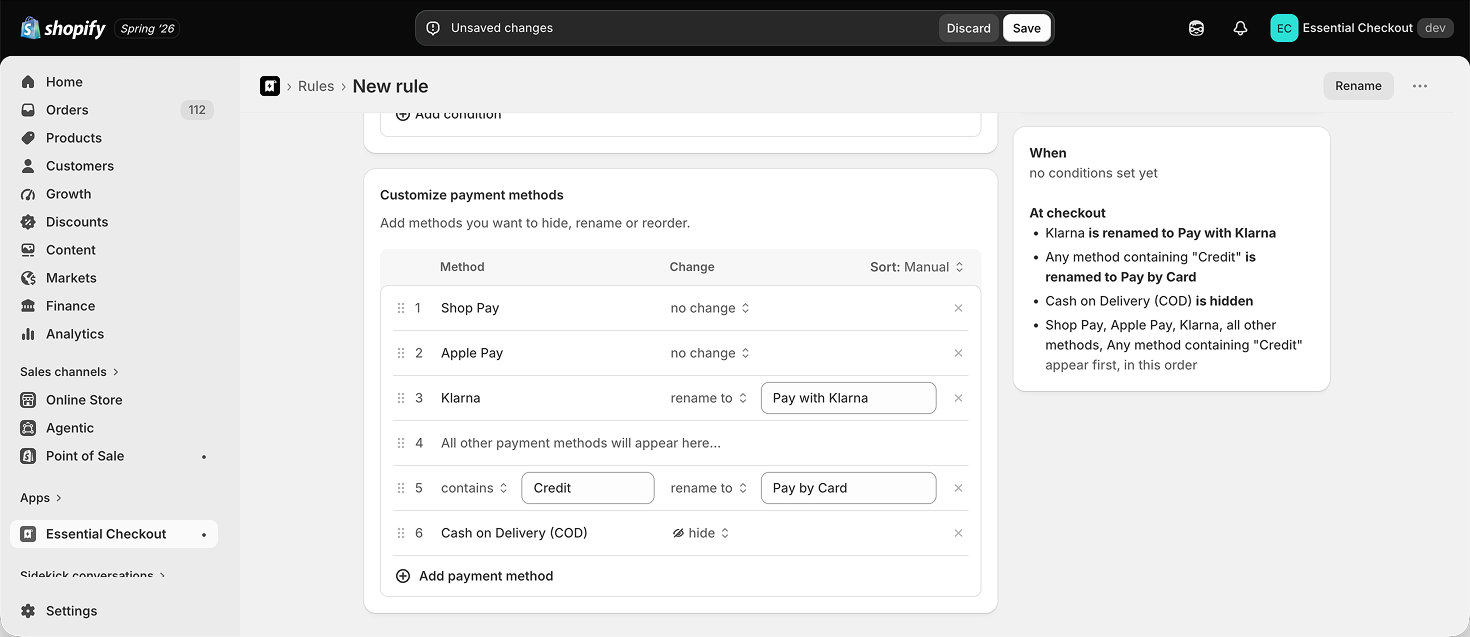Remove the Shop Pay row
This screenshot has width=1470, height=637.
958,308
